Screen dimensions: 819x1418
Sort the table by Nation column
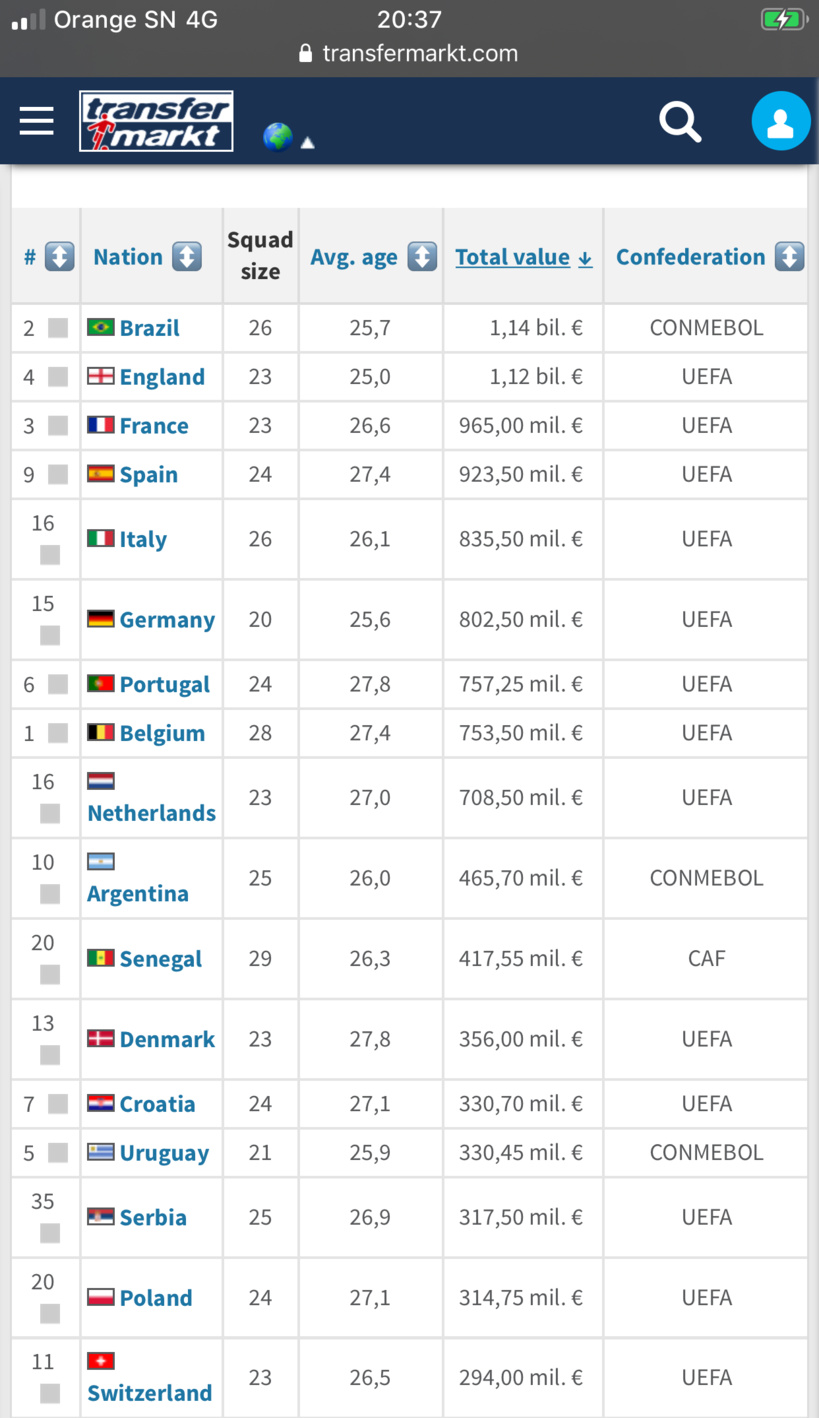186,256
